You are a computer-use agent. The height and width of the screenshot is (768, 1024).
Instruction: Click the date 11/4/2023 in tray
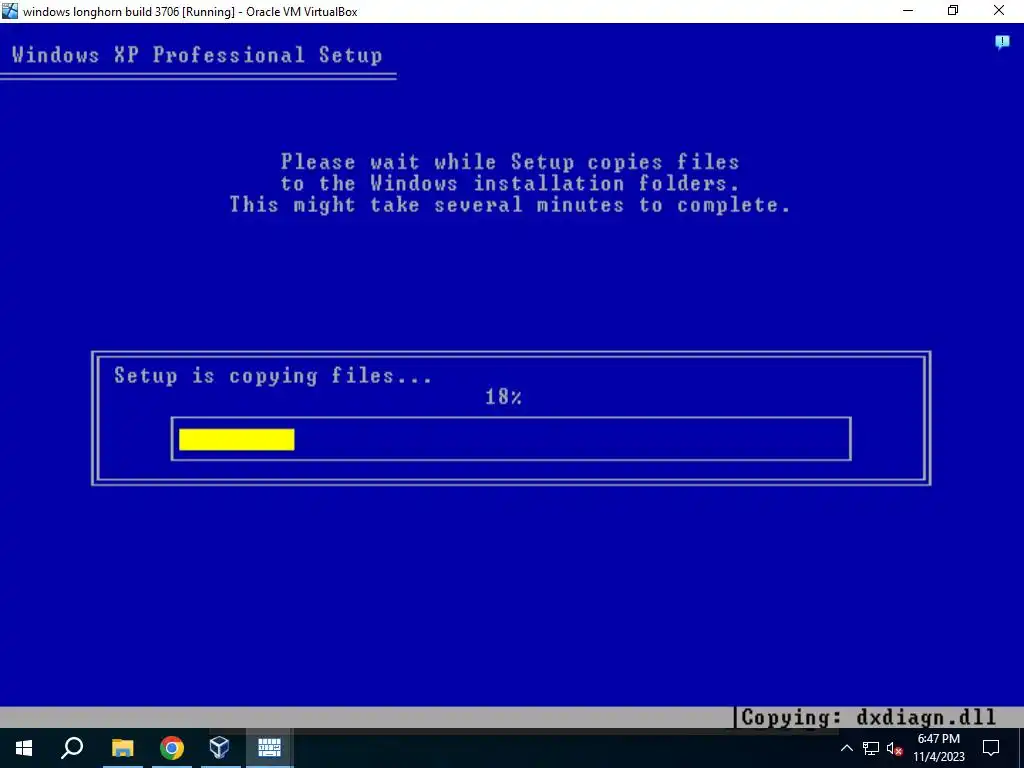pyautogui.click(x=938, y=757)
